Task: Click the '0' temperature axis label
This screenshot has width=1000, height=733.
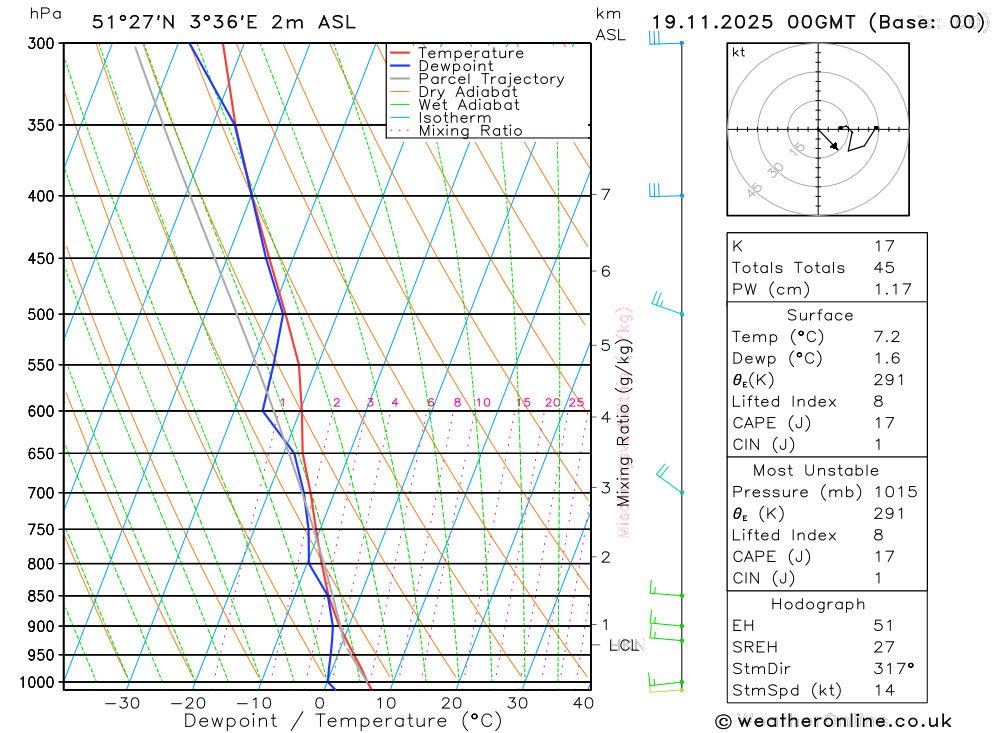Action: 320,703
